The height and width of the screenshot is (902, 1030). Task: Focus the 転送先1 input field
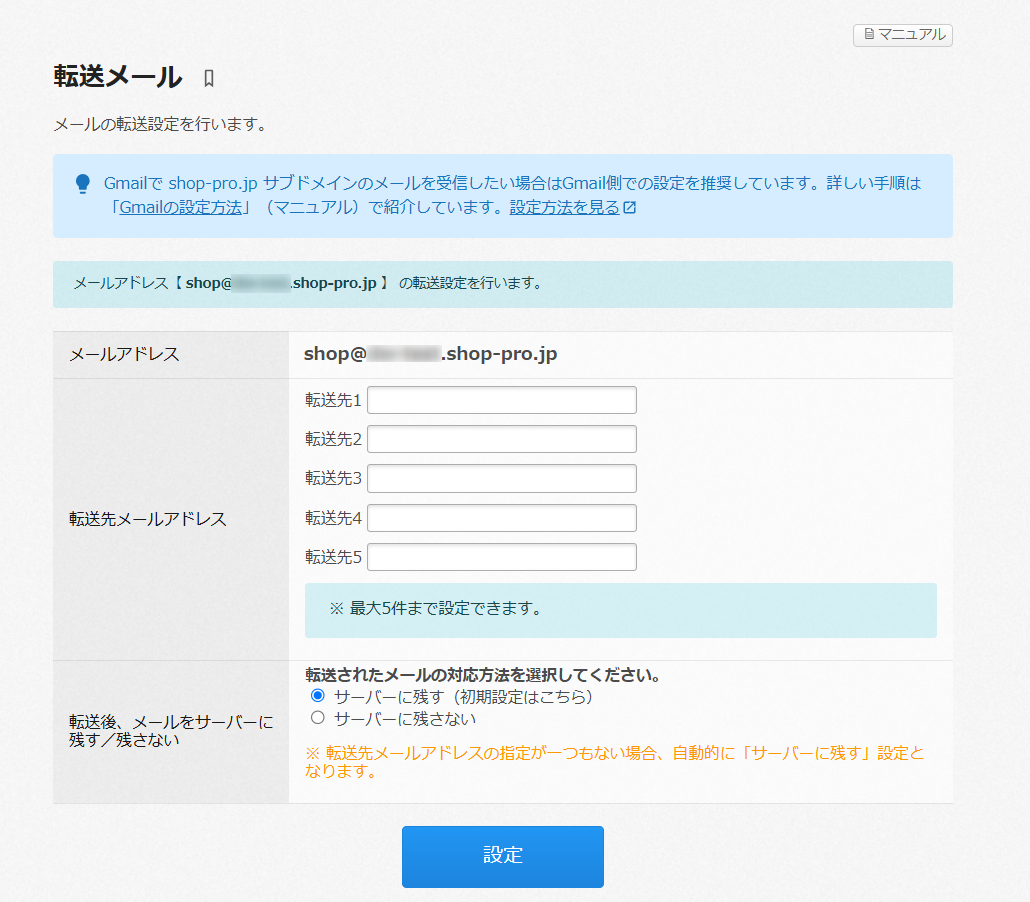pos(502,400)
